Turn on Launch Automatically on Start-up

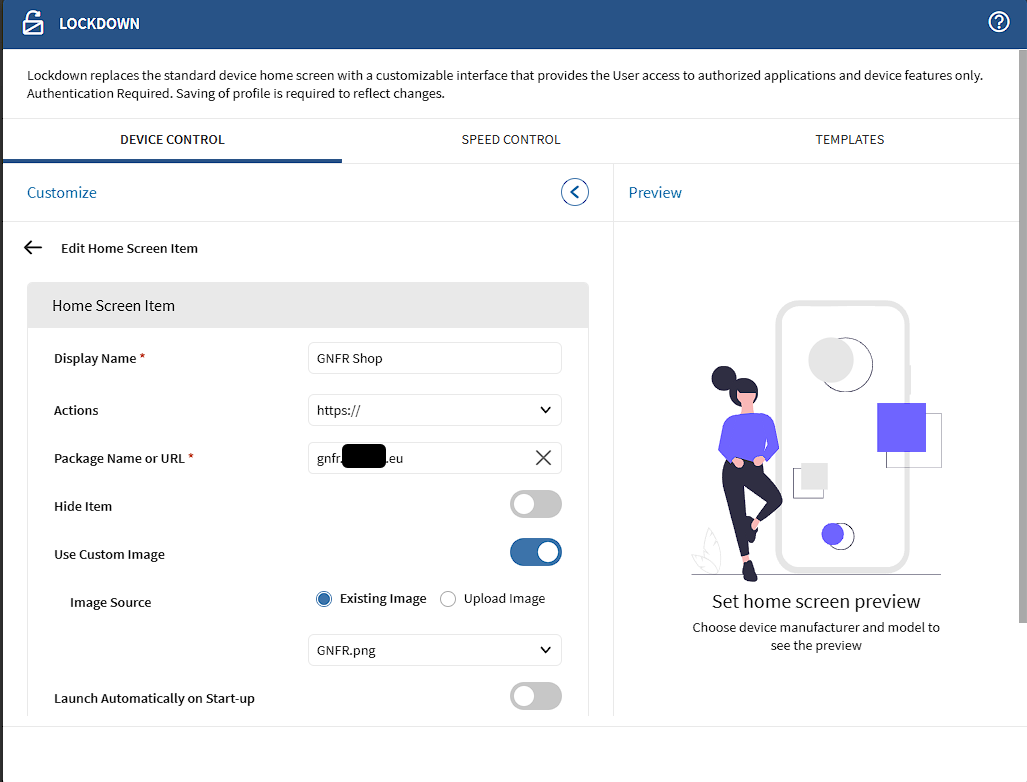point(535,696)
